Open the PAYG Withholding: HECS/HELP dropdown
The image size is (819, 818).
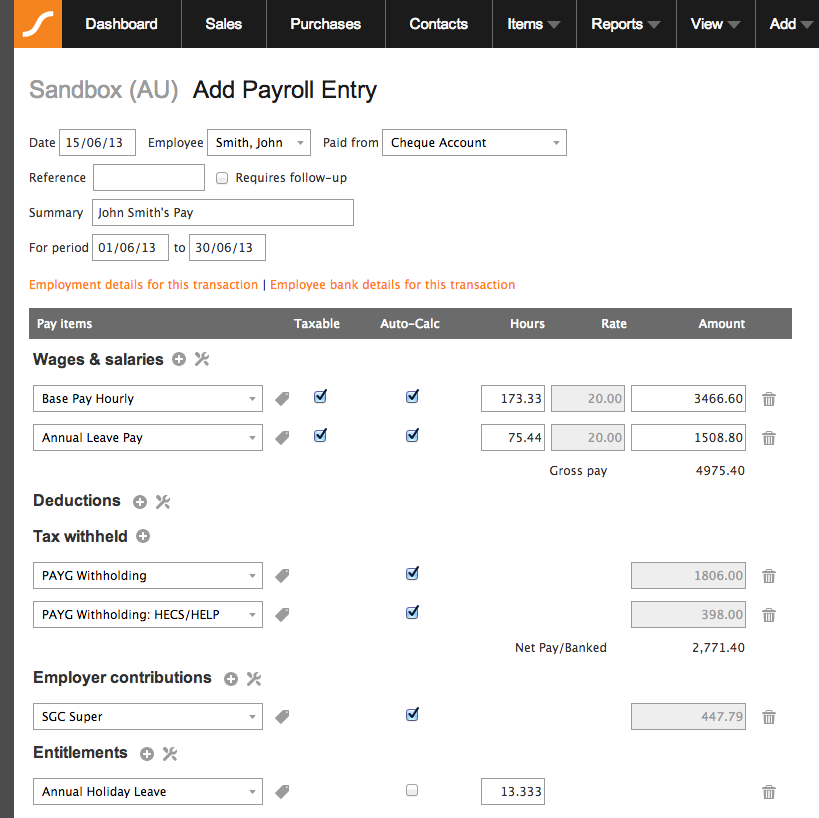(x=148, y=614)
